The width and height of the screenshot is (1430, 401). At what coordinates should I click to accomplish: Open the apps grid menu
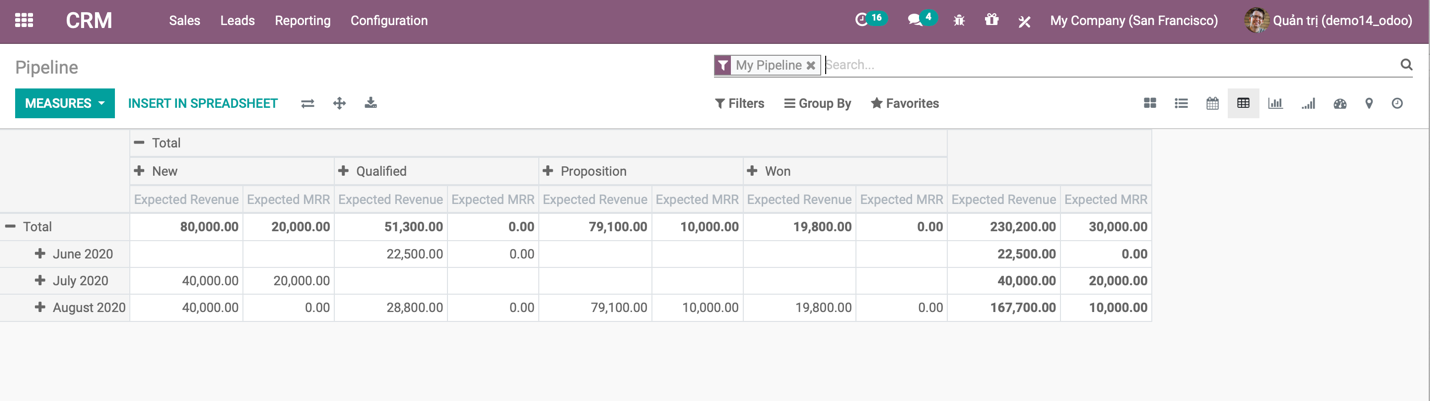coord(24,20)
